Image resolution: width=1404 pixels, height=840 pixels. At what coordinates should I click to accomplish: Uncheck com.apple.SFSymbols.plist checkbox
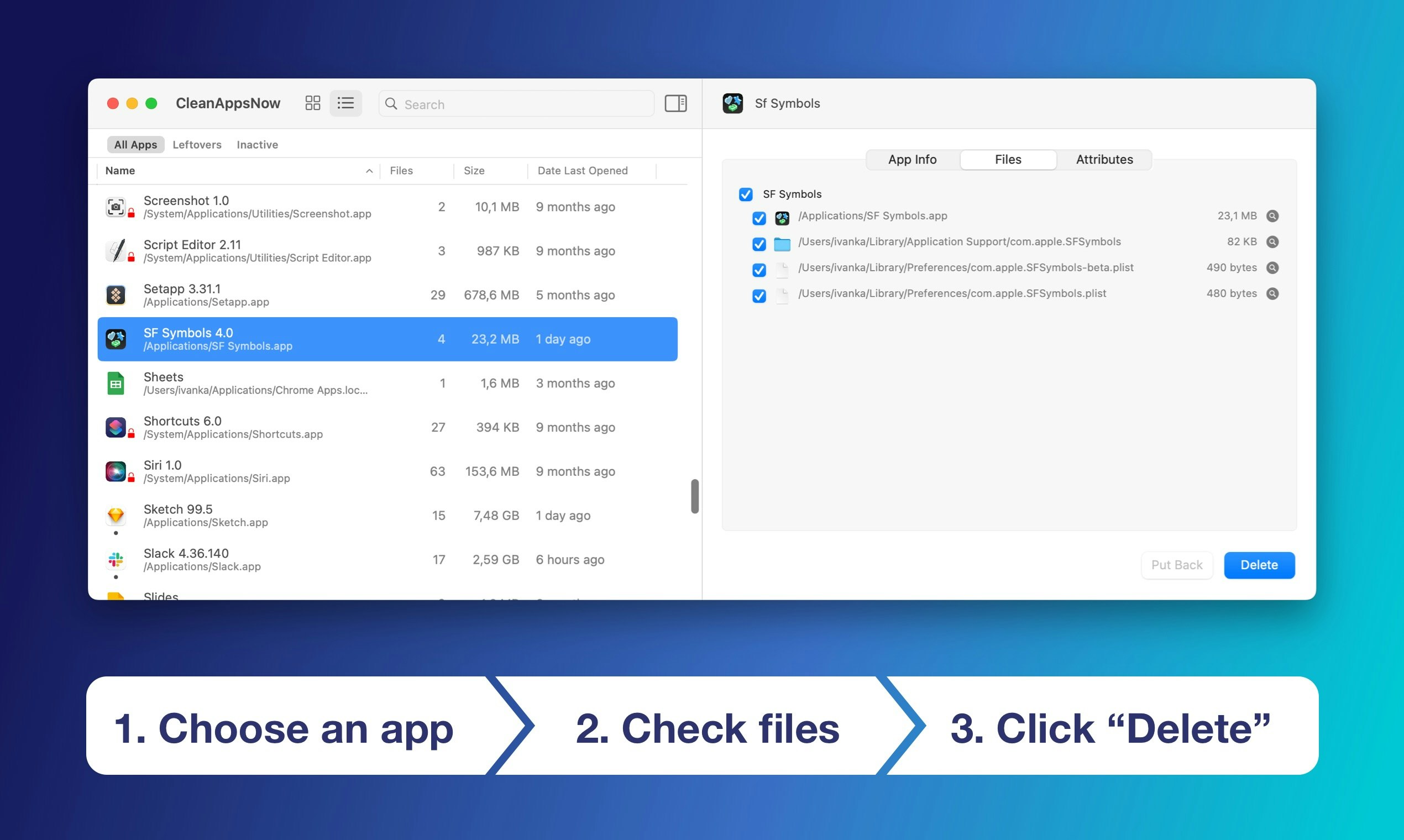(x=759, y=296)
